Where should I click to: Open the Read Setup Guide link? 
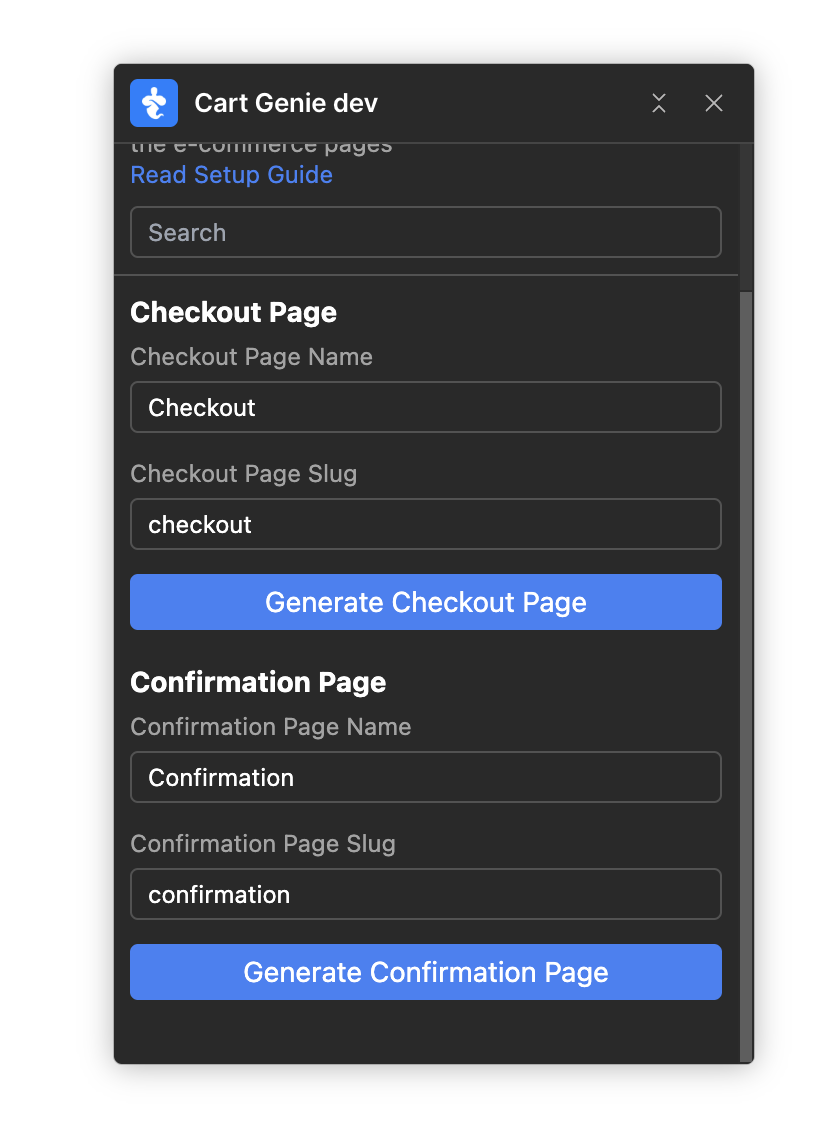pyautogui.click(x=231, y=175)
